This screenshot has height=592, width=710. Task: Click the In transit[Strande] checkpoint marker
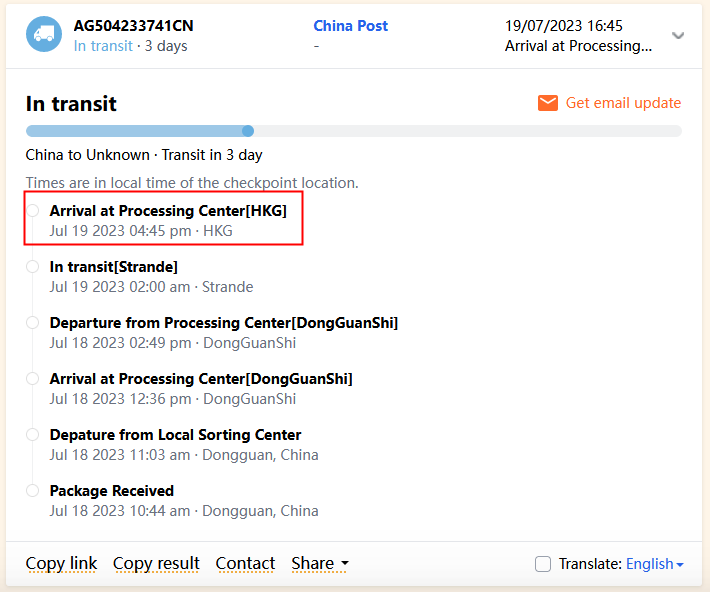[x=33, y=267]
